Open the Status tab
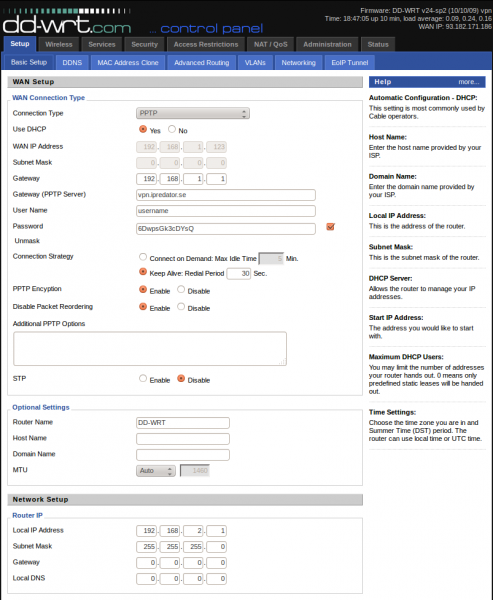Viewport: 493px width, 600px height. click(x=378, y=44)
